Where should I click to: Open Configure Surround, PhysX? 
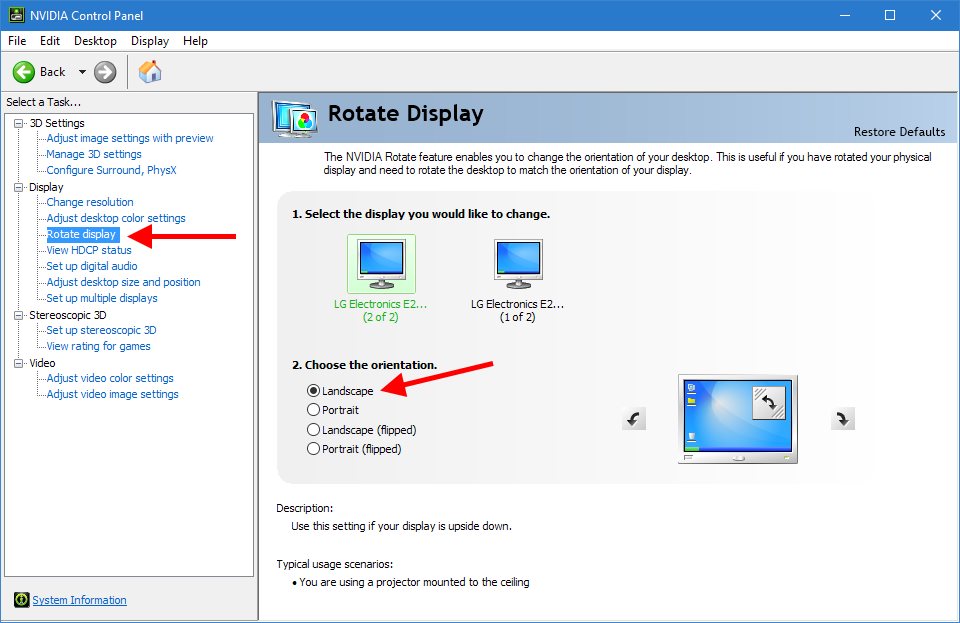pyautogui.click(x=111, y=170)
